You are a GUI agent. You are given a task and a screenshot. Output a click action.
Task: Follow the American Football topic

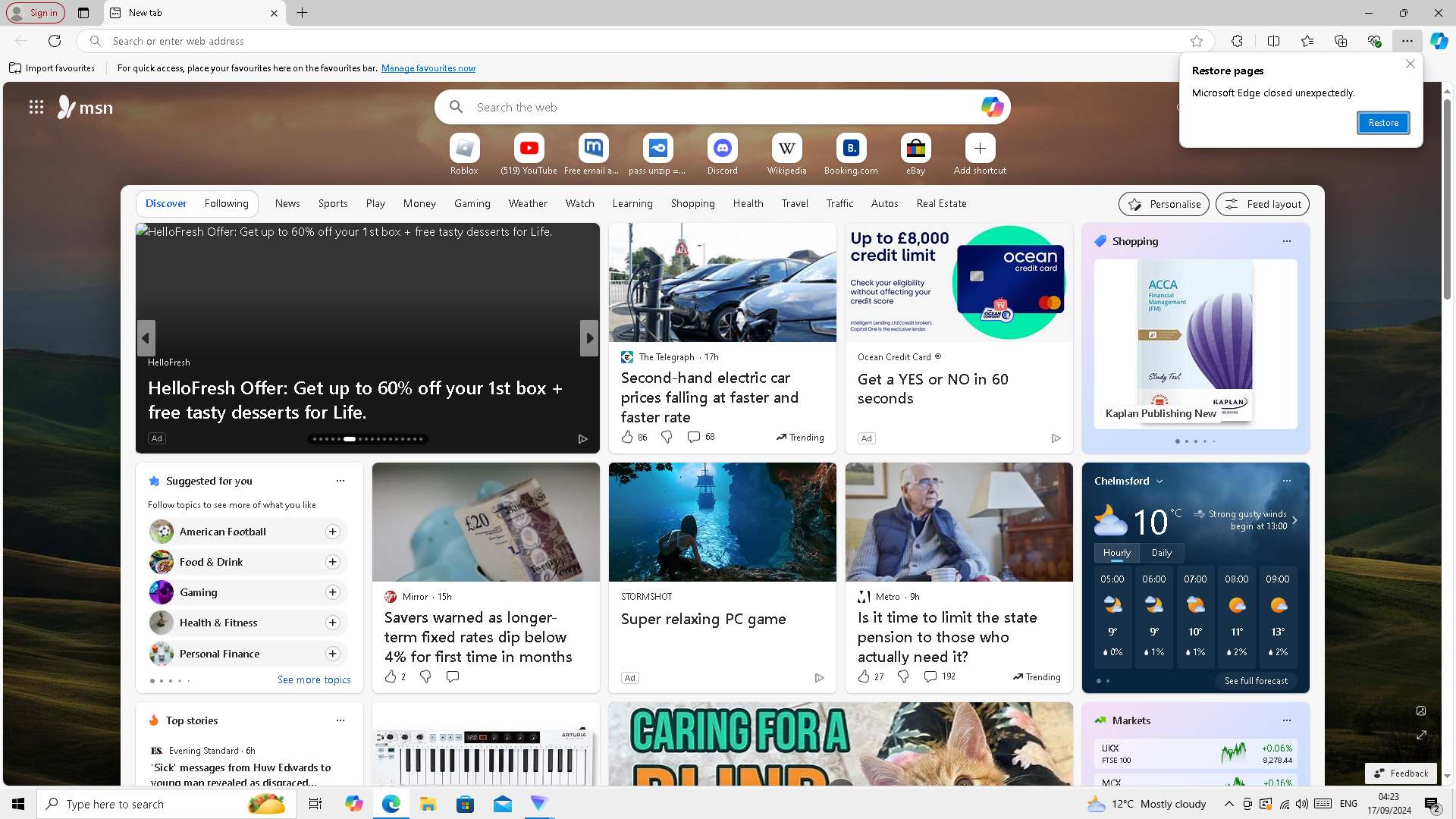coord(333,532)
